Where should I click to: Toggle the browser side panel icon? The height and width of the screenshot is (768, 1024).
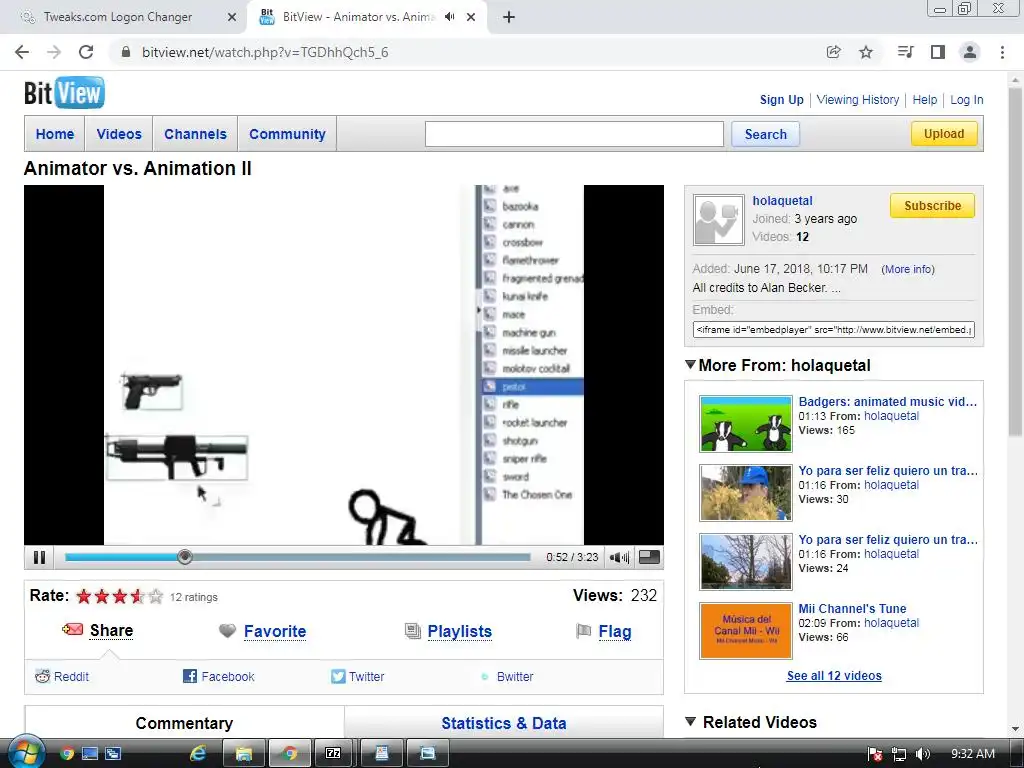(x=938, y=52)
